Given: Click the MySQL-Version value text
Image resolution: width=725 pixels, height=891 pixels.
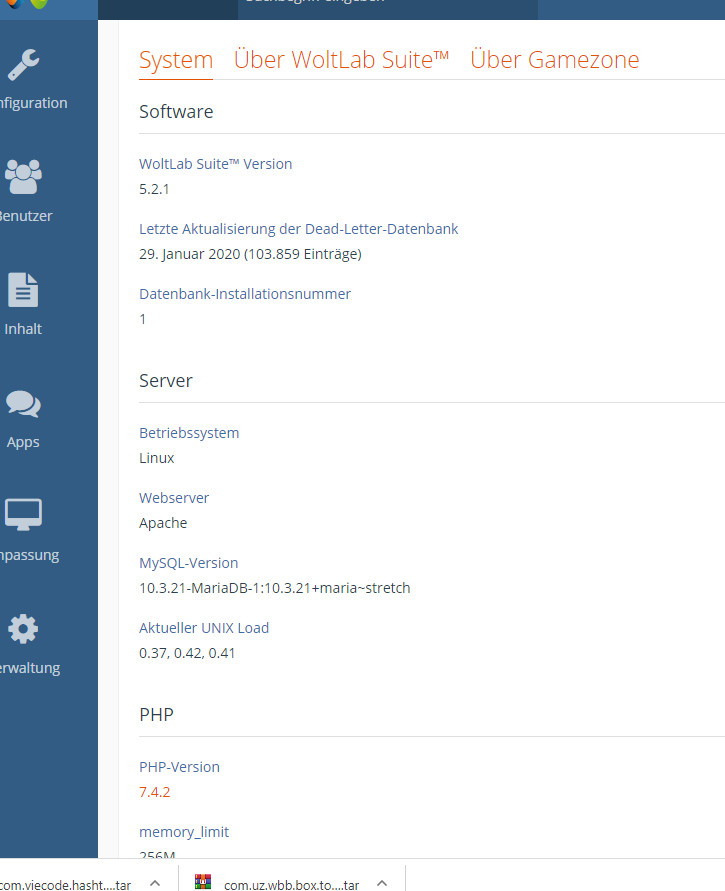Looking at the screenshot, I should pos(274,588).
